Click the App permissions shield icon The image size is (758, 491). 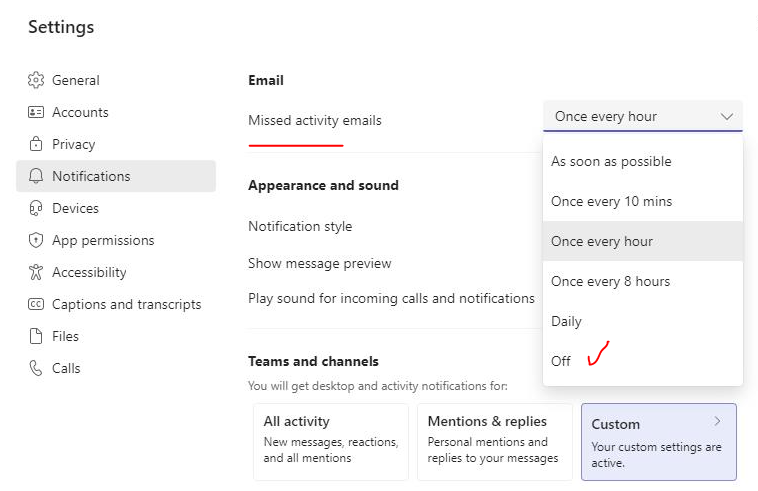click(36, 240)
